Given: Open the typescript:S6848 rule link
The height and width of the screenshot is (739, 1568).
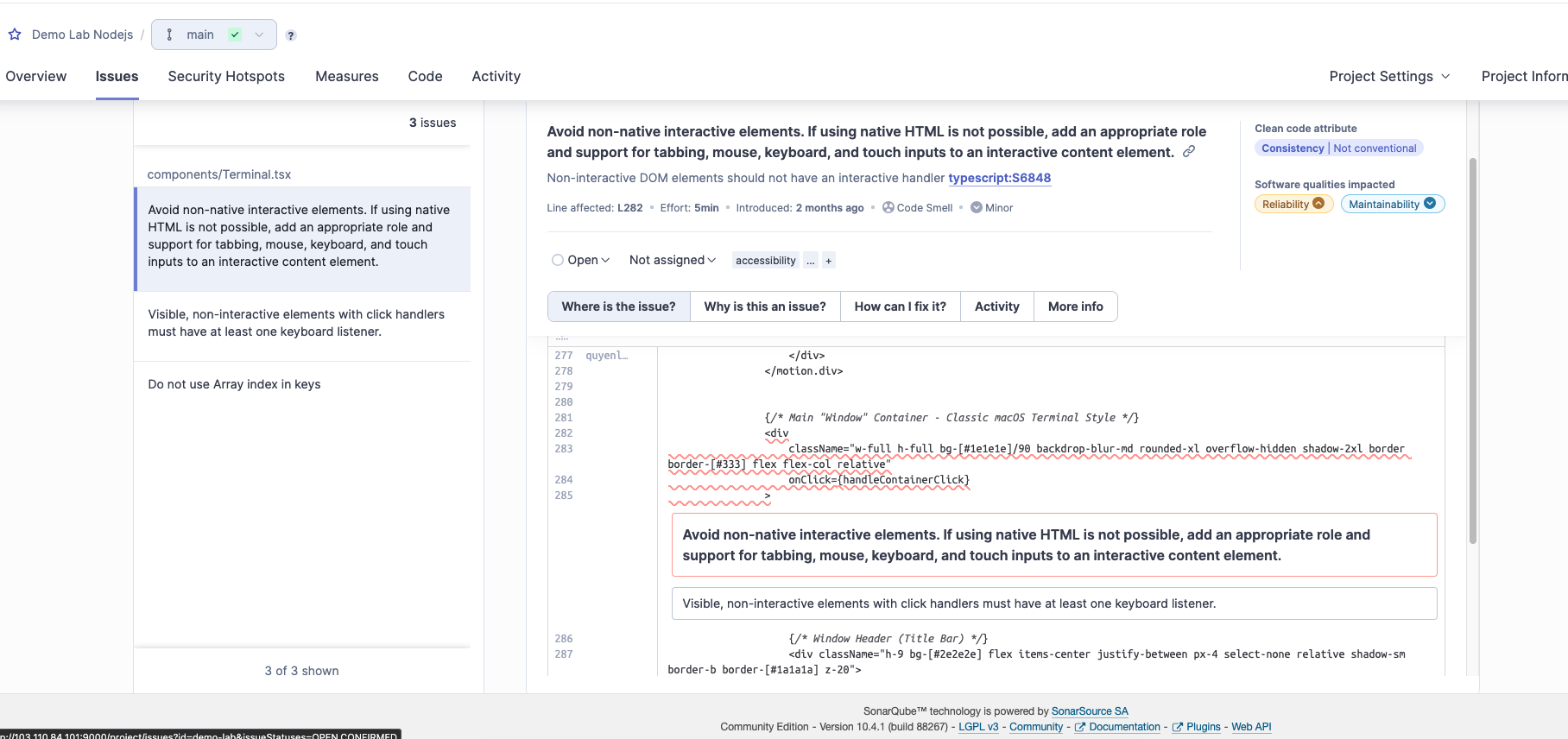Looking at the screenshot, I should point(999,178).
